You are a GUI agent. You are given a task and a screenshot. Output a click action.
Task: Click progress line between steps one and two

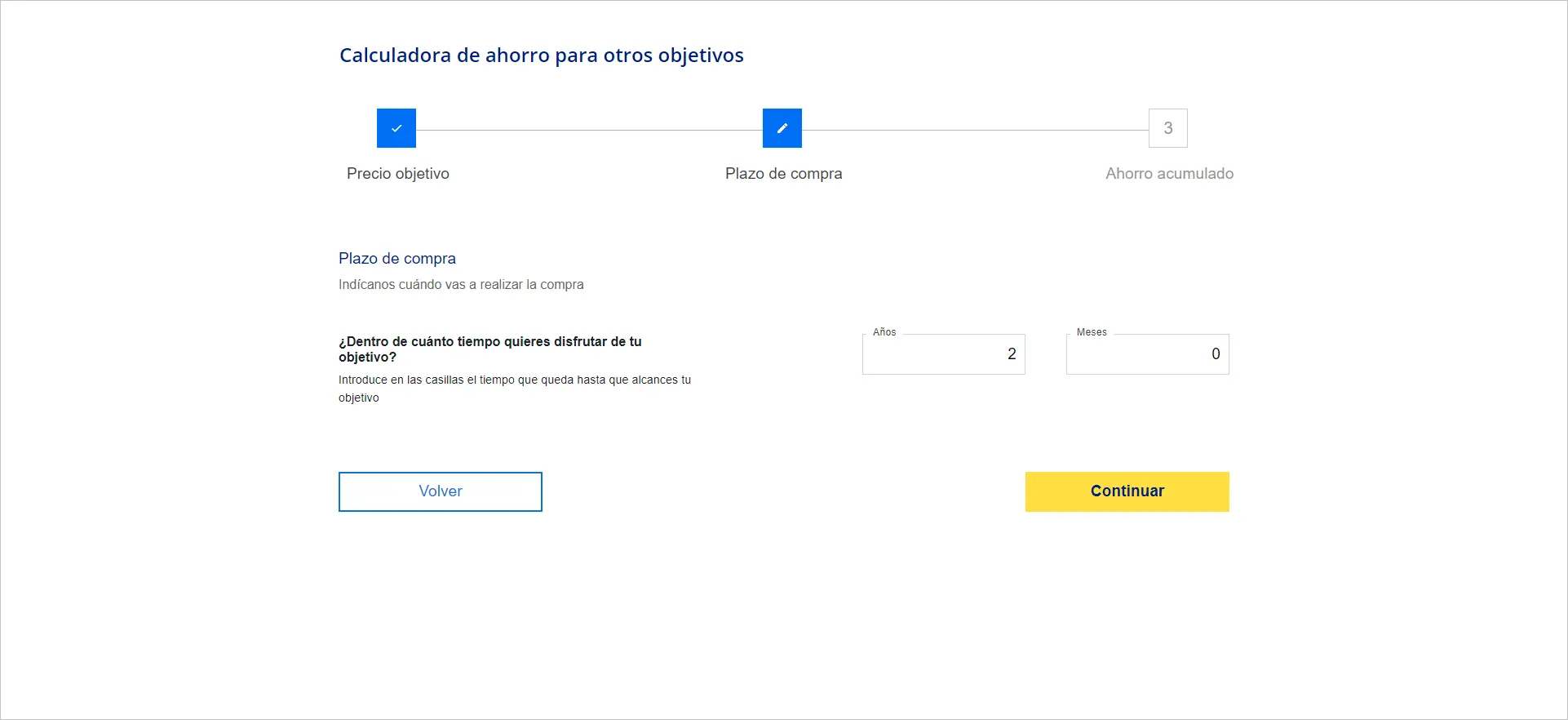(x=589, y=130)
